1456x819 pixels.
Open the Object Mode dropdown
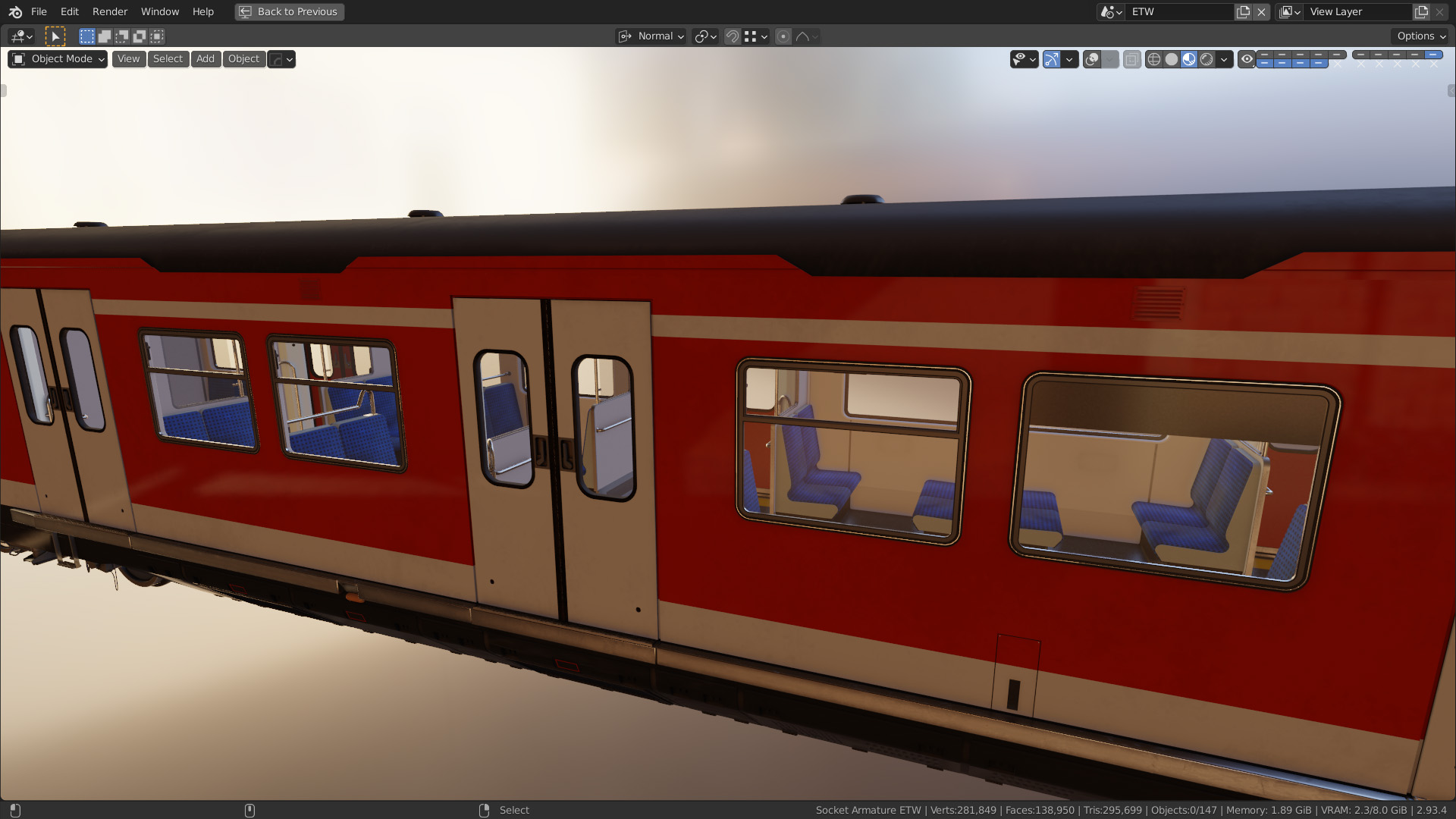click(x=58, y=59)
